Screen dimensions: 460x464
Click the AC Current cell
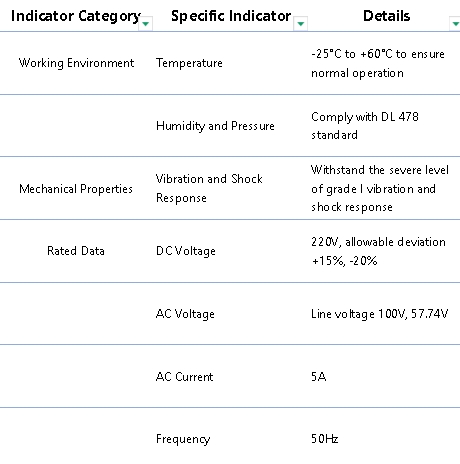point(231,376)
